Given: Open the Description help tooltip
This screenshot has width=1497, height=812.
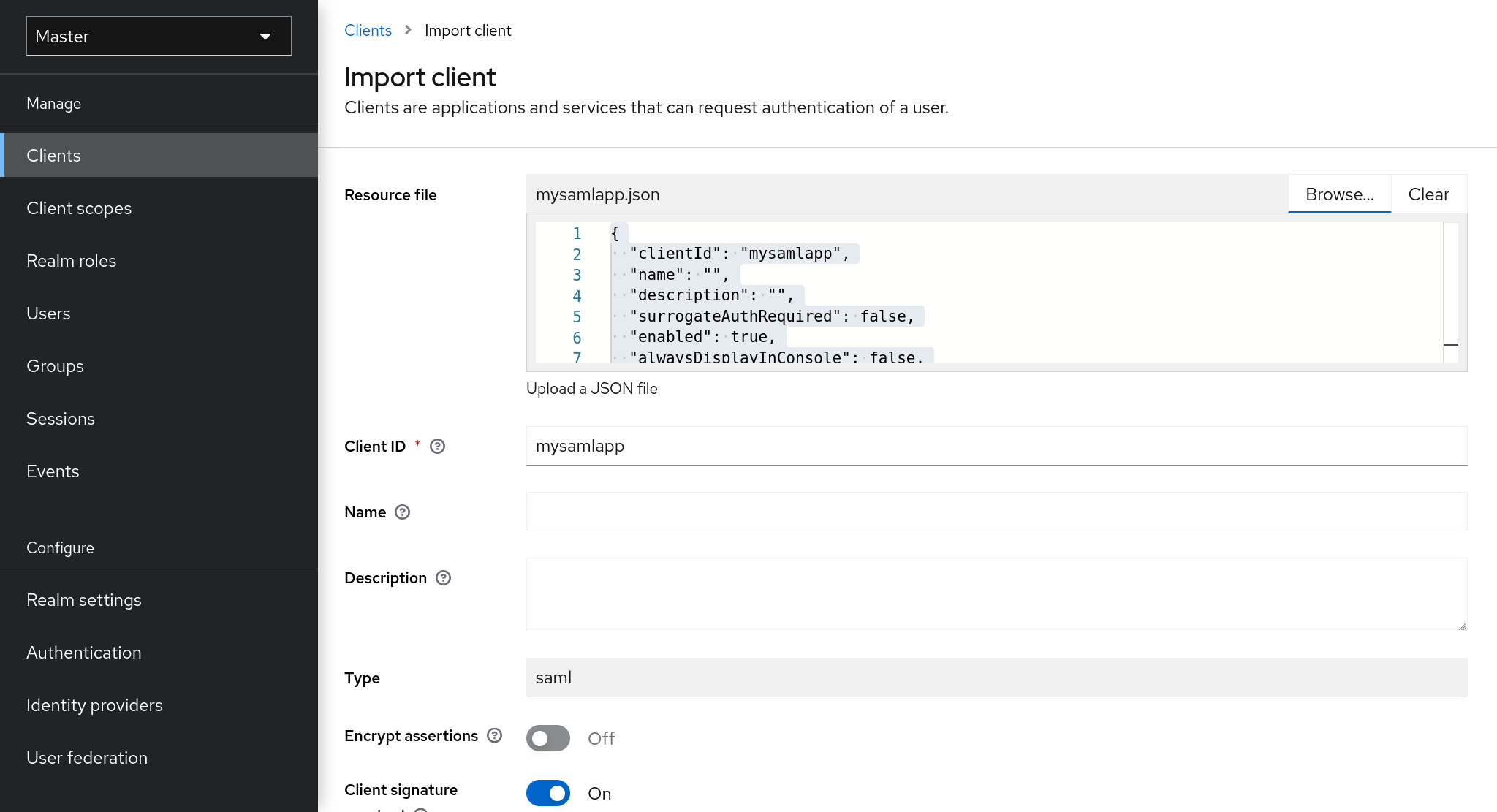Looking at the screenshot, I should click(x=442, y=577).
